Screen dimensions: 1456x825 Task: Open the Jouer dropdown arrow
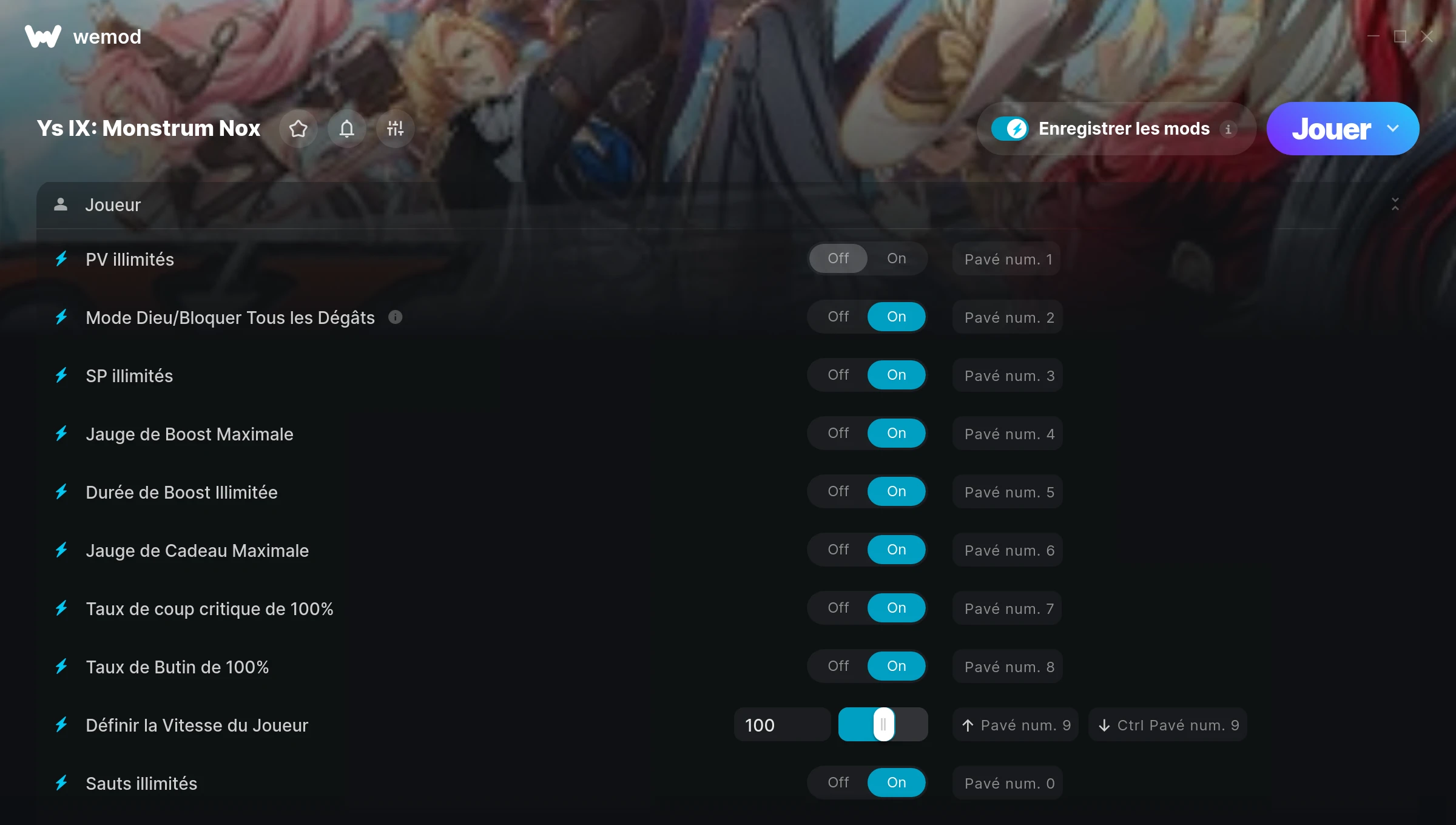click(1393, 129)
